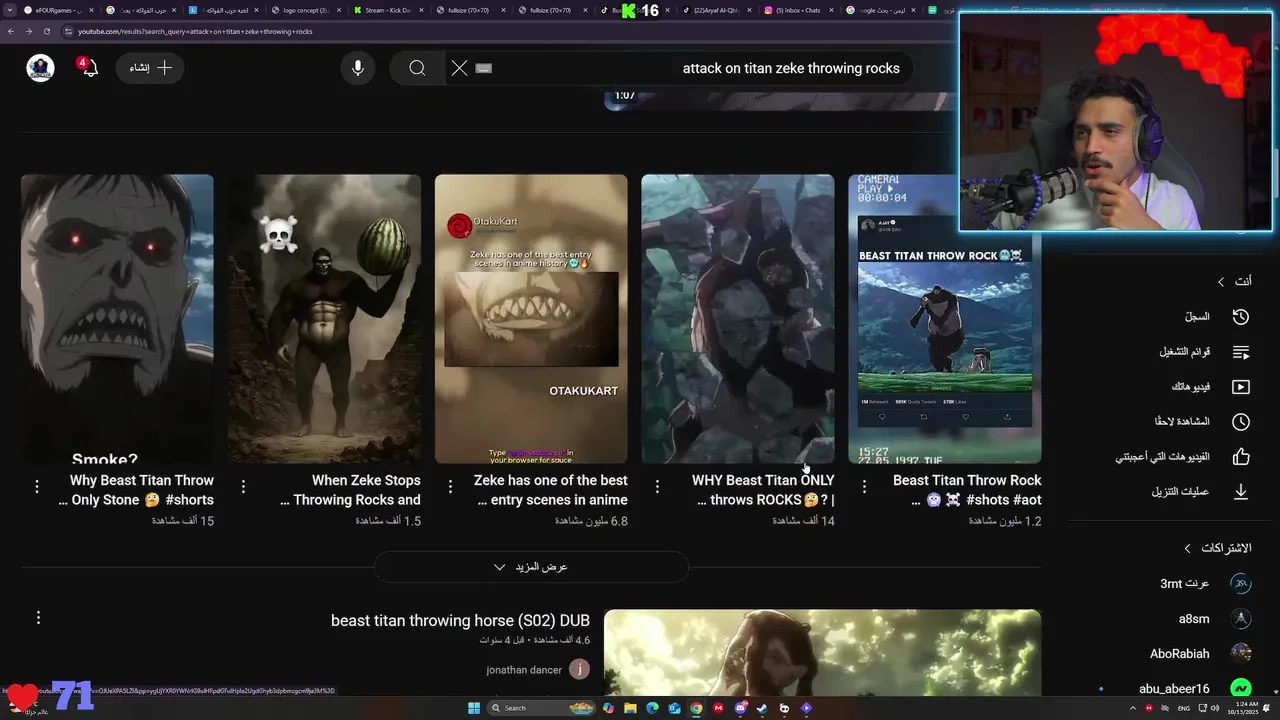This screenshot has height=720, width=1280.
Task: Click the jonathan dancer channel avatar
Action: (x=579, y=670)
